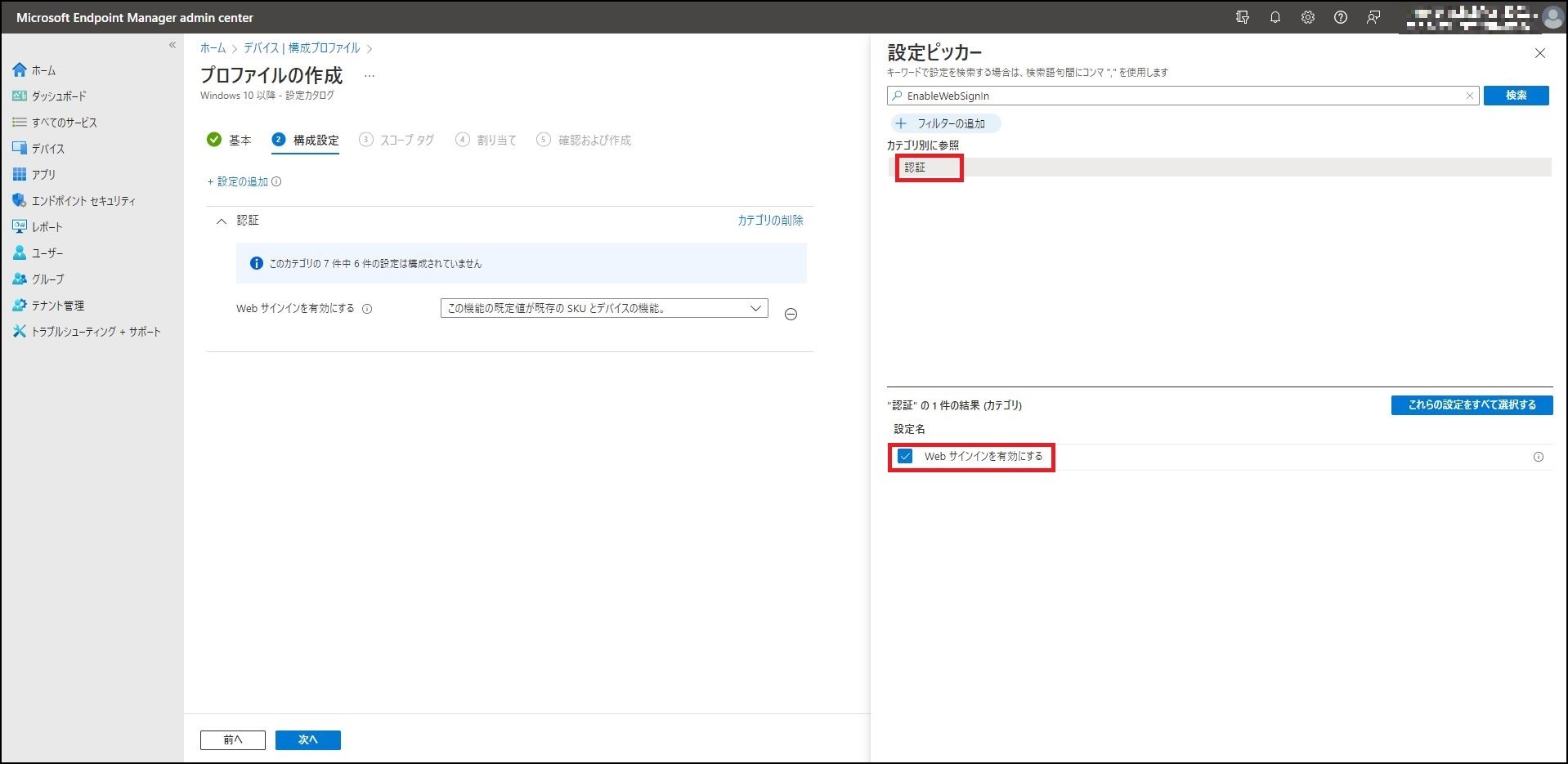Open the ellipsis menu beside プロファイルの作成
This screenshot has width=1568, height=764.
(370, 76)
